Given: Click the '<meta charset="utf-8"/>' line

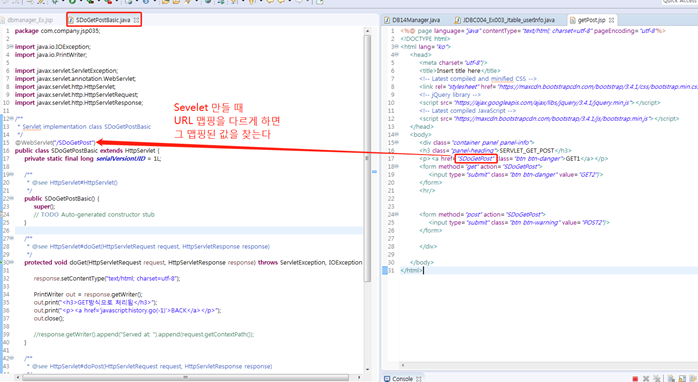Looking at the screenshot, I should coord(453,63).
